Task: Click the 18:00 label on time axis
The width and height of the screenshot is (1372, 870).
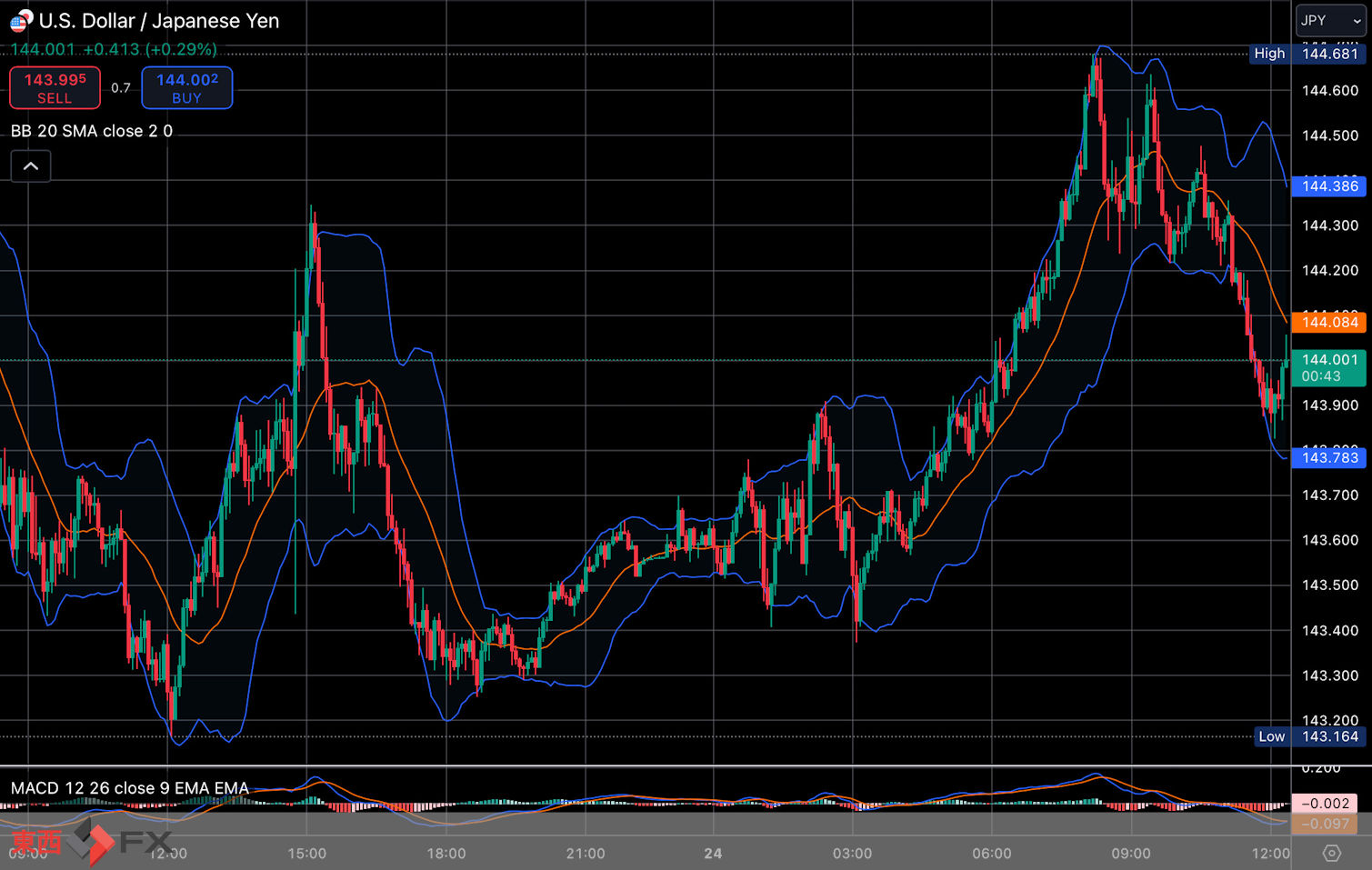Action: (446, 854)
